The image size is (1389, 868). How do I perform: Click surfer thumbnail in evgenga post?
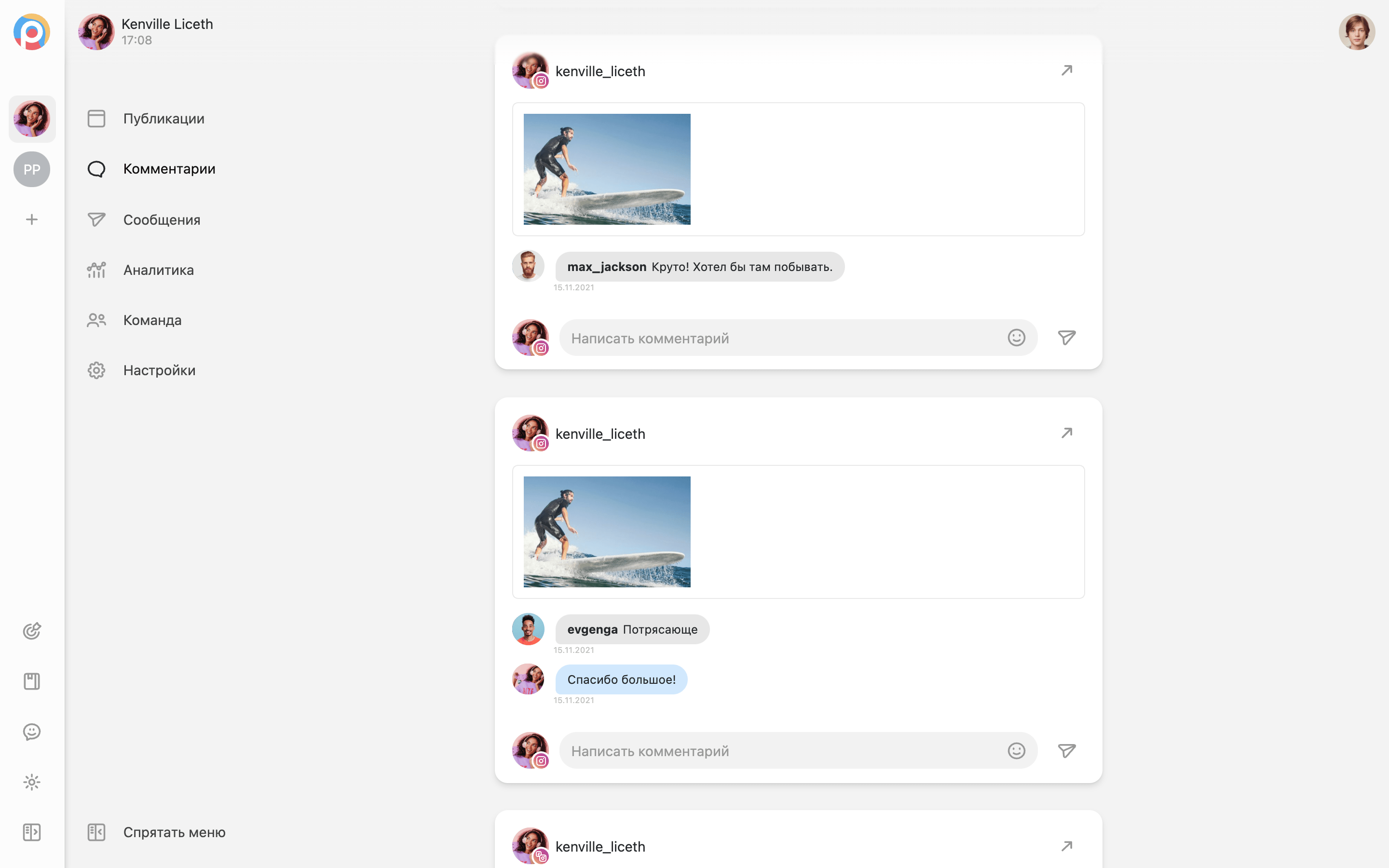coord(607,531)
